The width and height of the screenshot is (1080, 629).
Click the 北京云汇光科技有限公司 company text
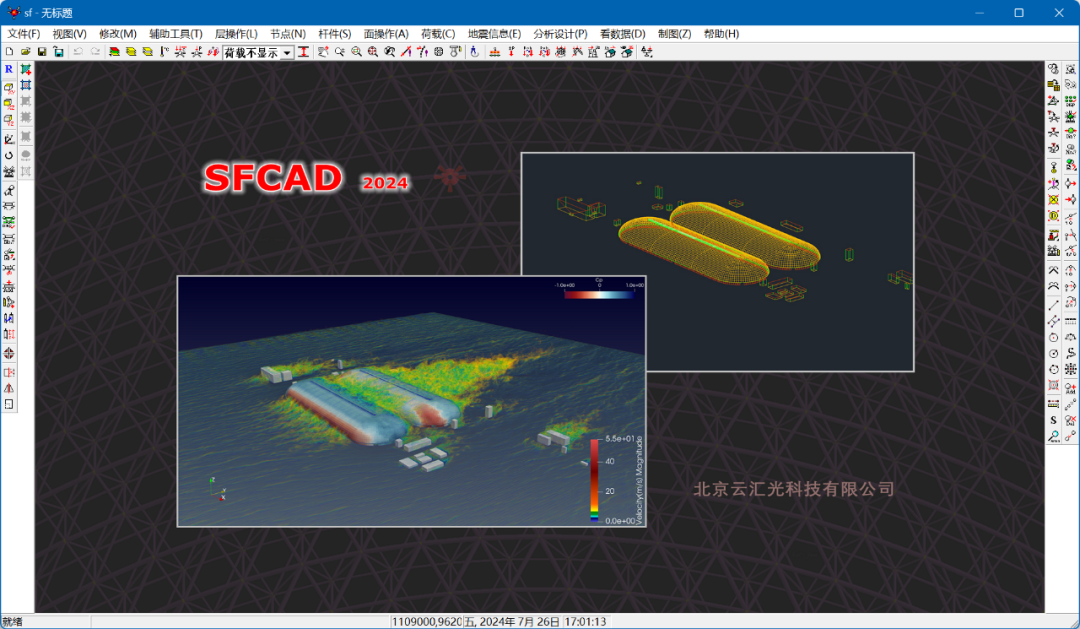pos(794,489)
